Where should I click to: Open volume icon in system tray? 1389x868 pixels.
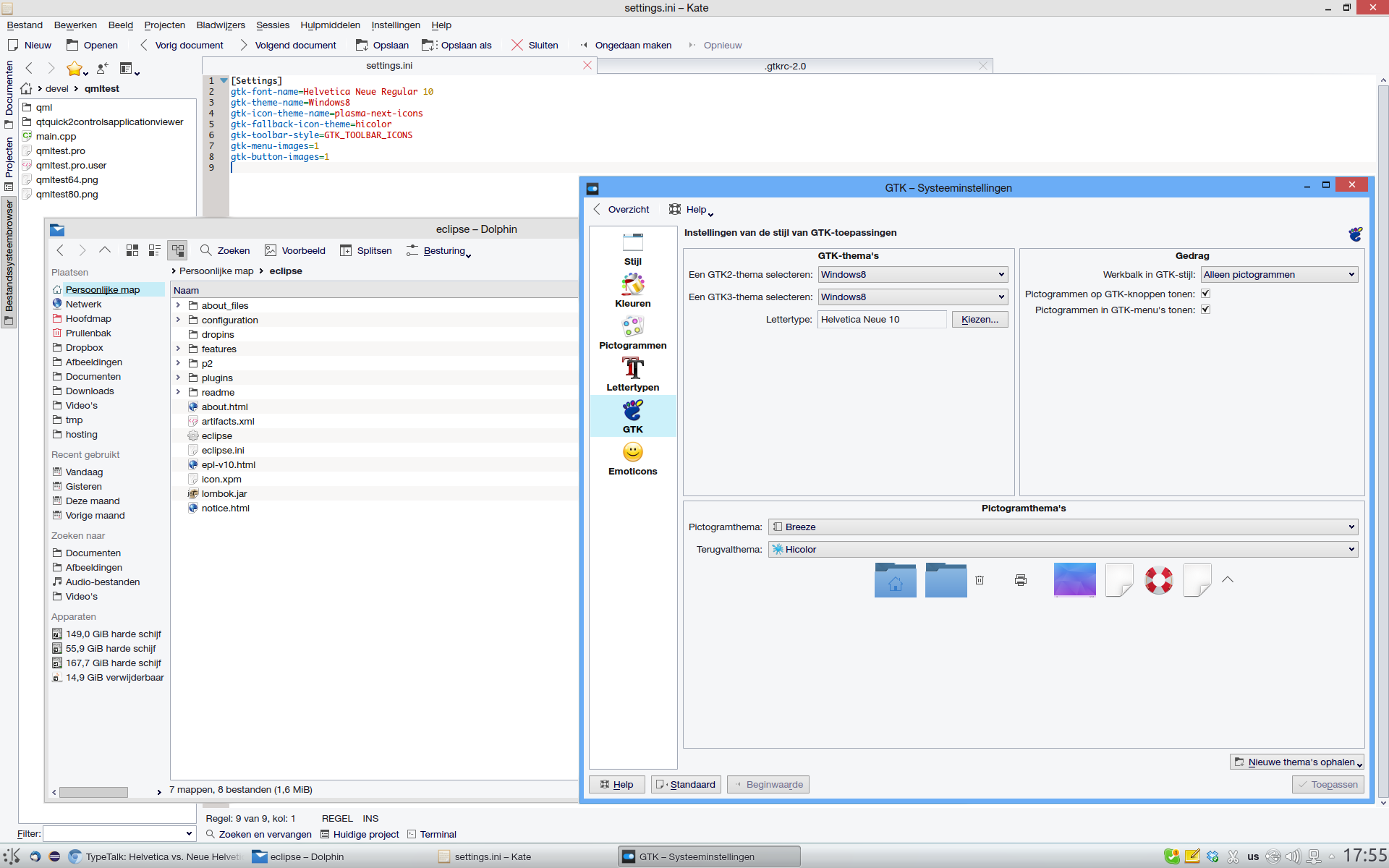(1293, 857)
